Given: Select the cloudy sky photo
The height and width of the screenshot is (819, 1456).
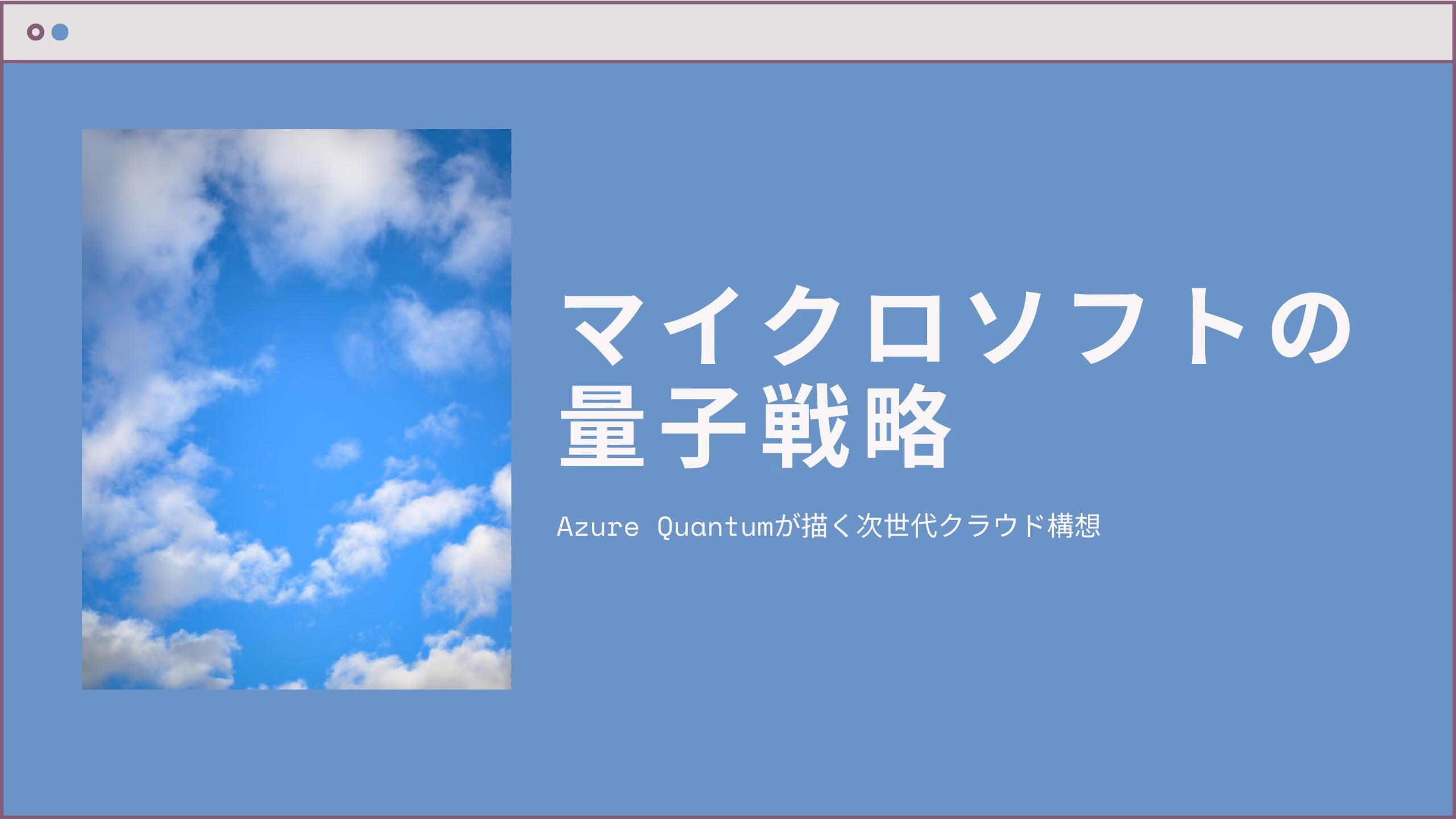Looking at the screenshot, I should click(x=296, y=409).
